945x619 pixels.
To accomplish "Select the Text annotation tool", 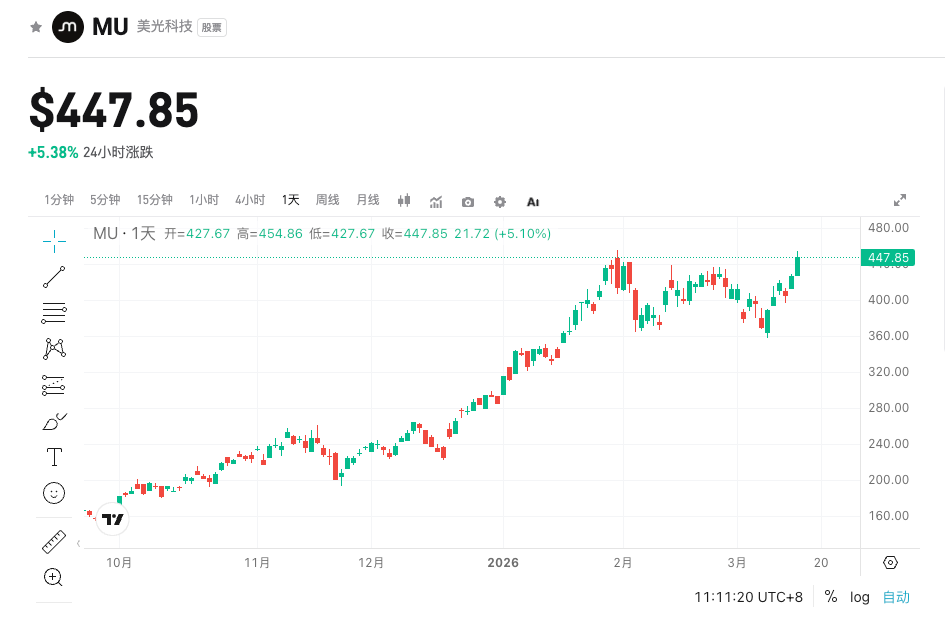I will point(53,456).
